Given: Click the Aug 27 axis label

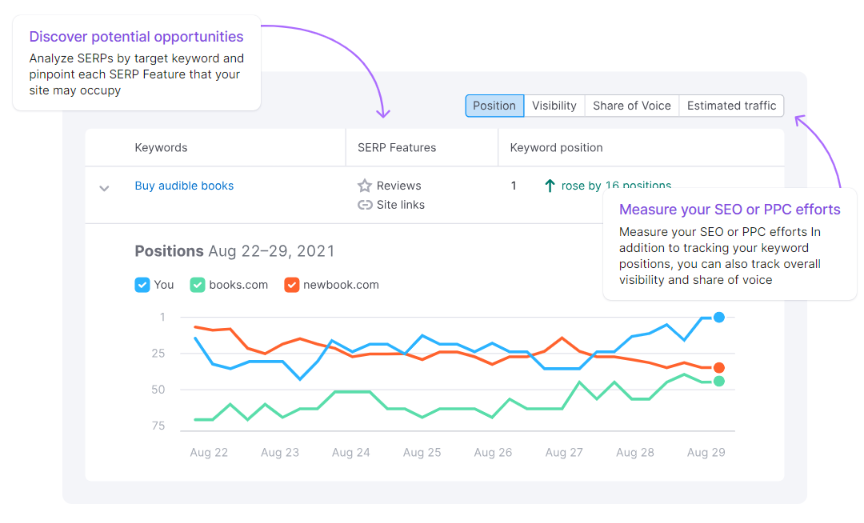Looking at the screenshot, I should tap(564, 452).
